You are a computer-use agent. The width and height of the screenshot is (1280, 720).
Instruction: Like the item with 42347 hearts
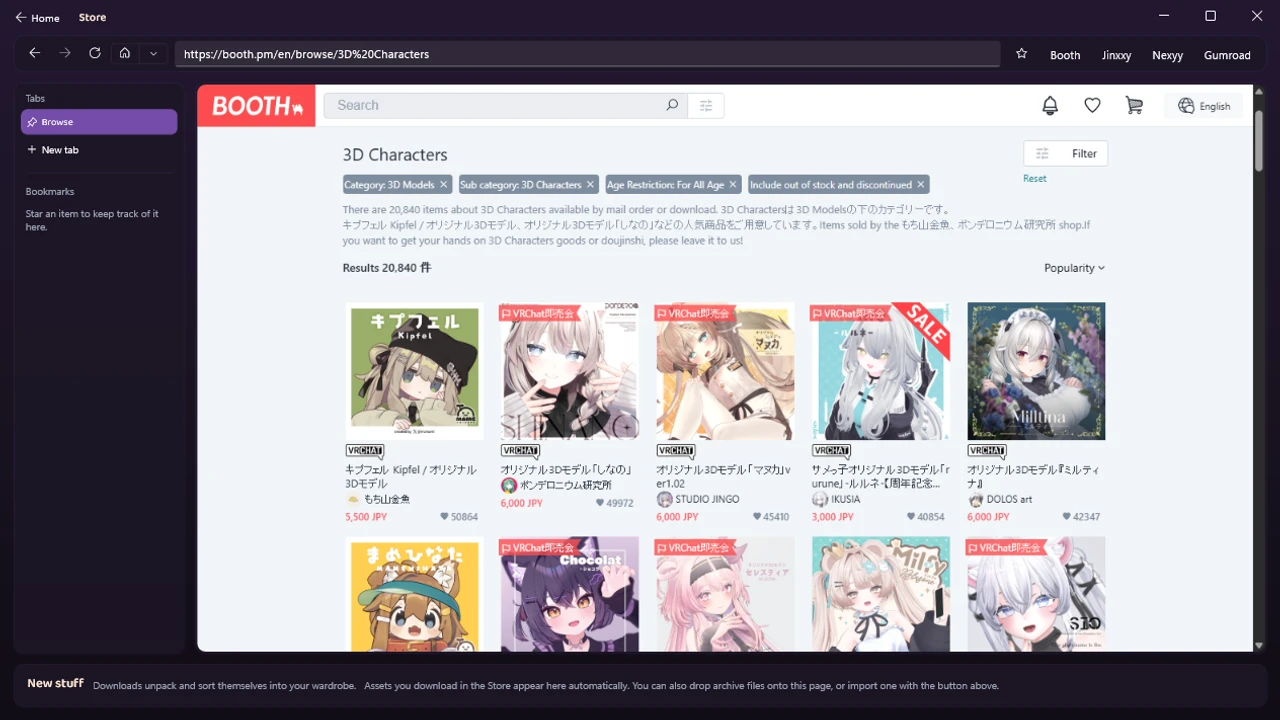[1067, 517]
